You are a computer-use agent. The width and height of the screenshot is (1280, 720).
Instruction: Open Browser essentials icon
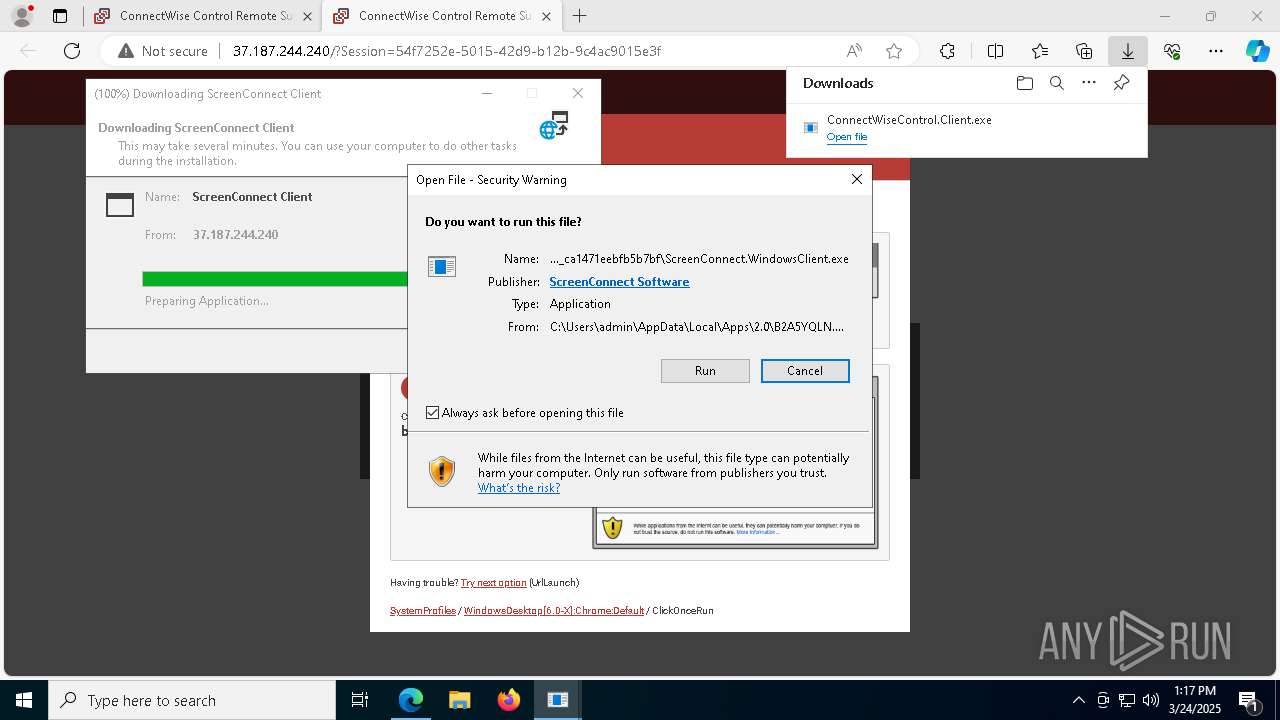tap(1172, 51)
